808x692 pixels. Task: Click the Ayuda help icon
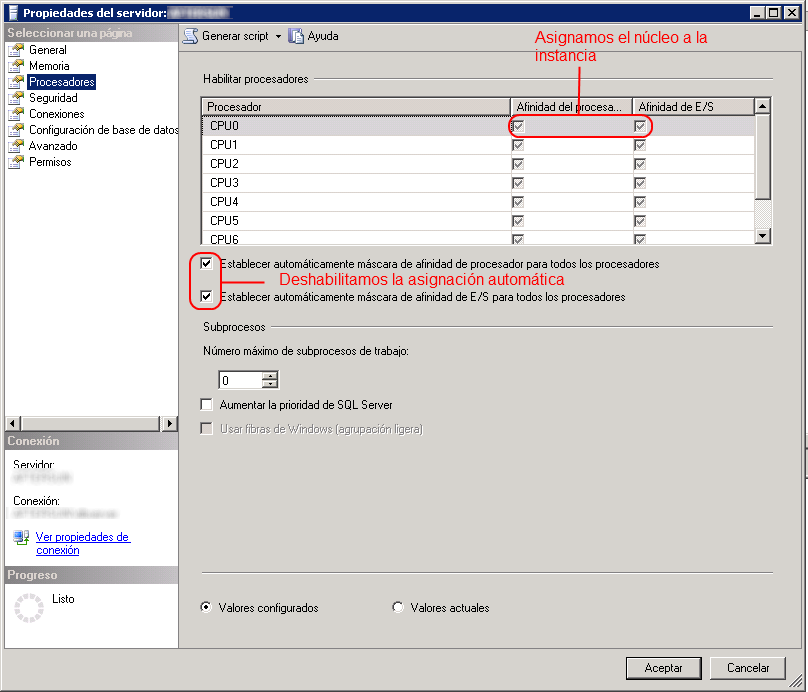point(296,36)
